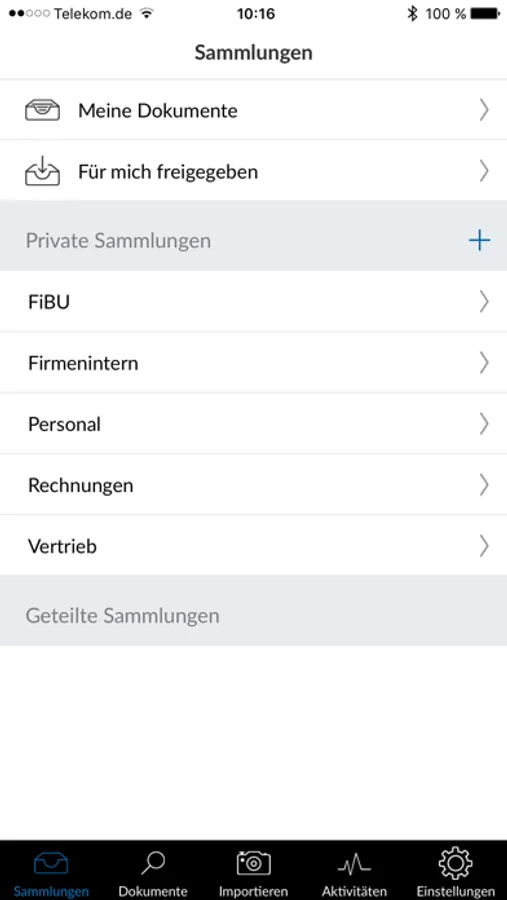Tap the chevron next to Vertrieb
The height and width of the screenshot is (900, 507).
(484, 546)
